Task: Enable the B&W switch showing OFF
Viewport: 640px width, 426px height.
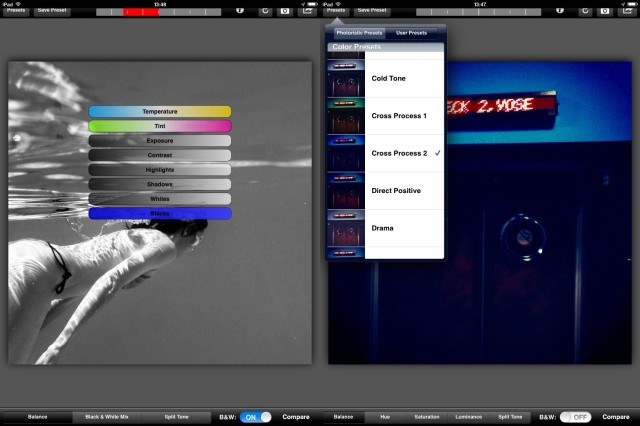Action: (574, 416)
